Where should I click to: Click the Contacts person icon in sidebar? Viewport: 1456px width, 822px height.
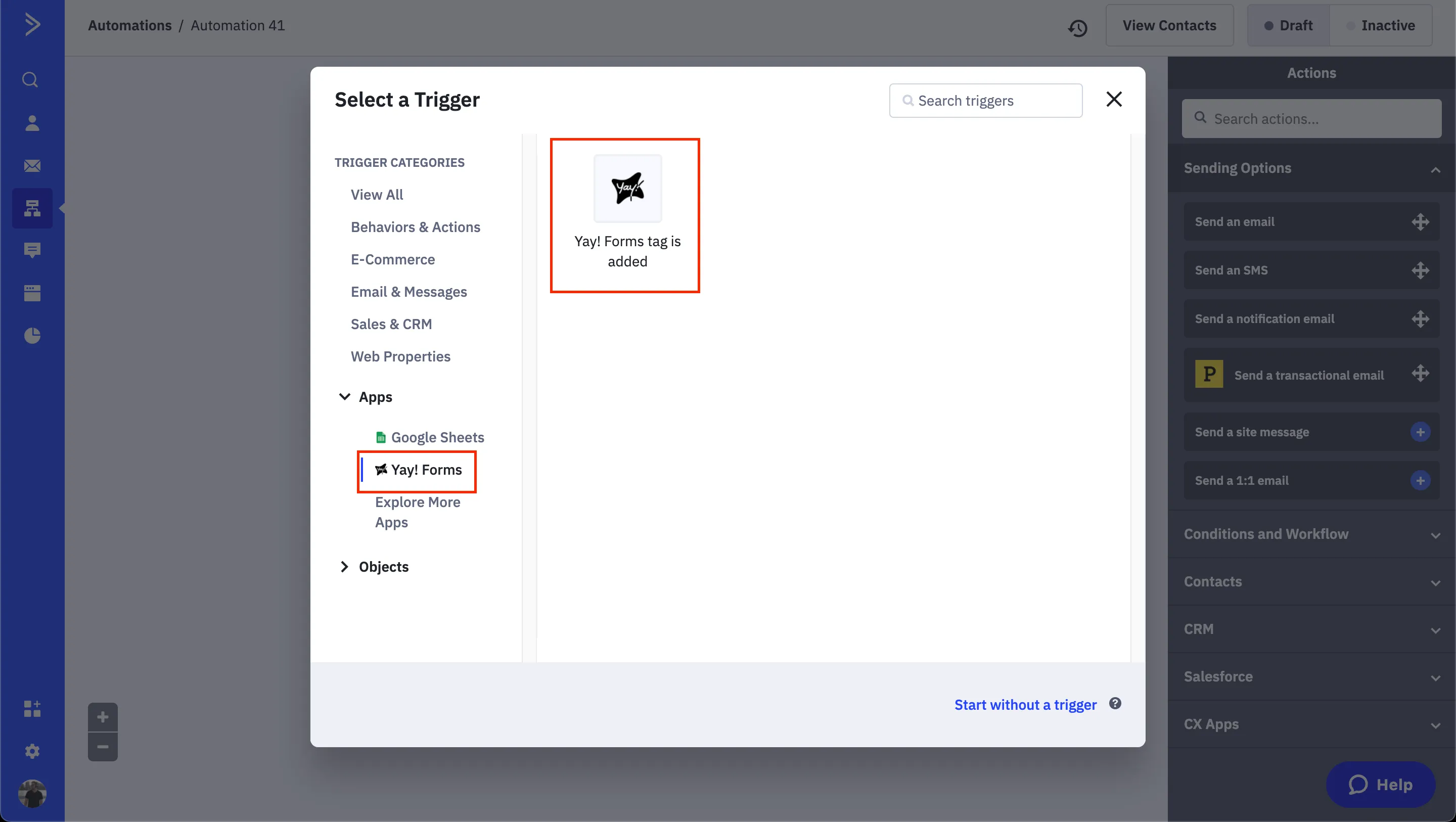pyautogui.click(x=32, y=123)
